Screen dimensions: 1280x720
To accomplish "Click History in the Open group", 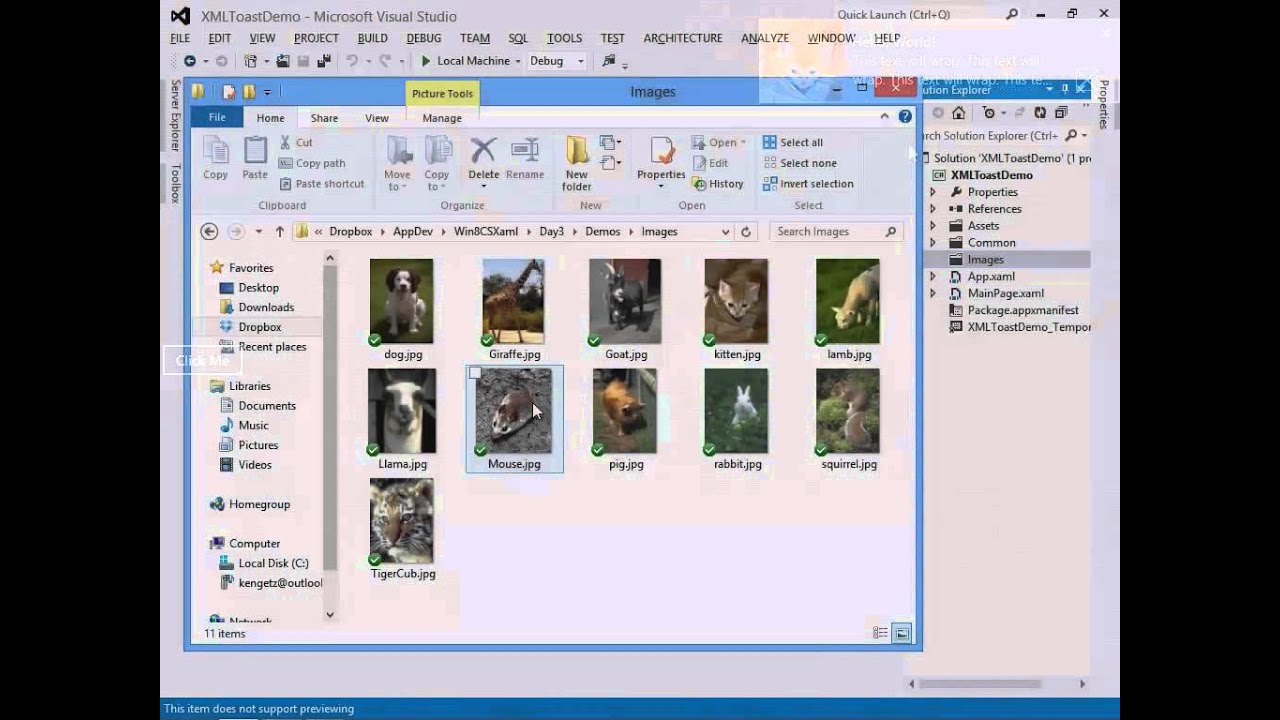I will coord(716,184).
